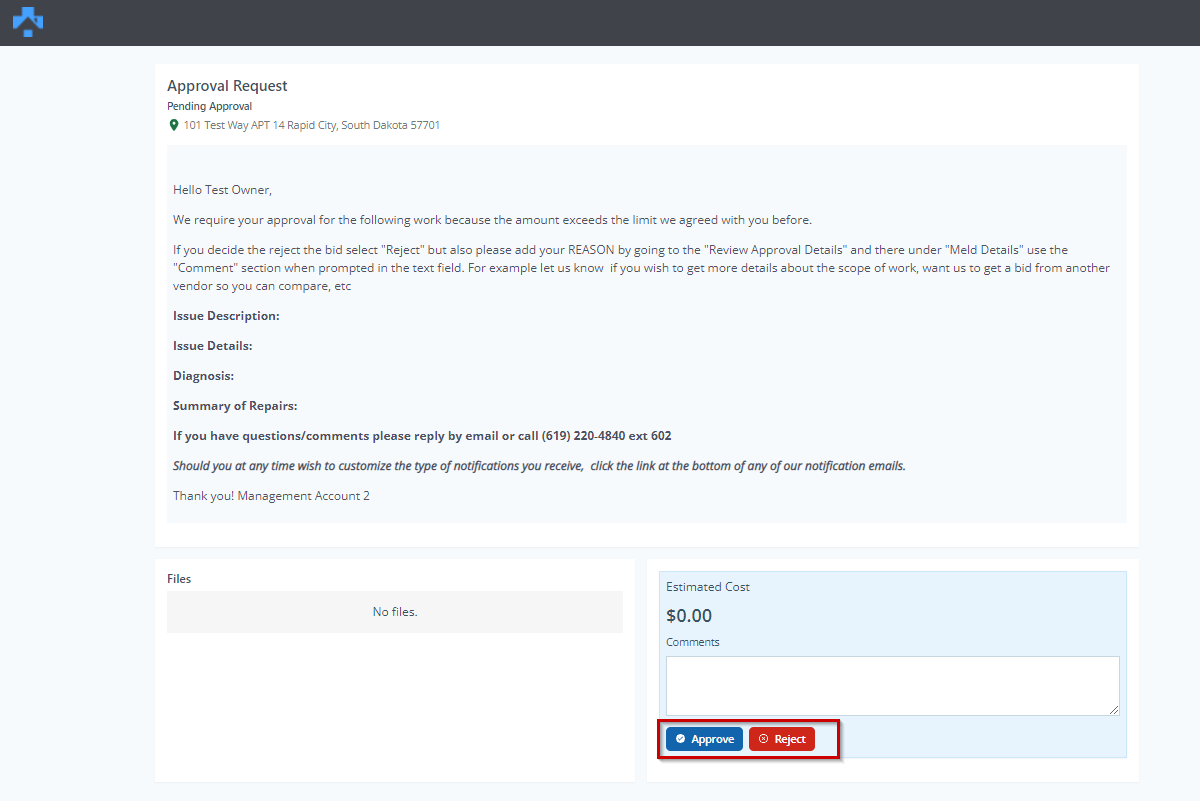Click the Comments field label
The image size is (1200, 801).
click(x=692, y=642)
